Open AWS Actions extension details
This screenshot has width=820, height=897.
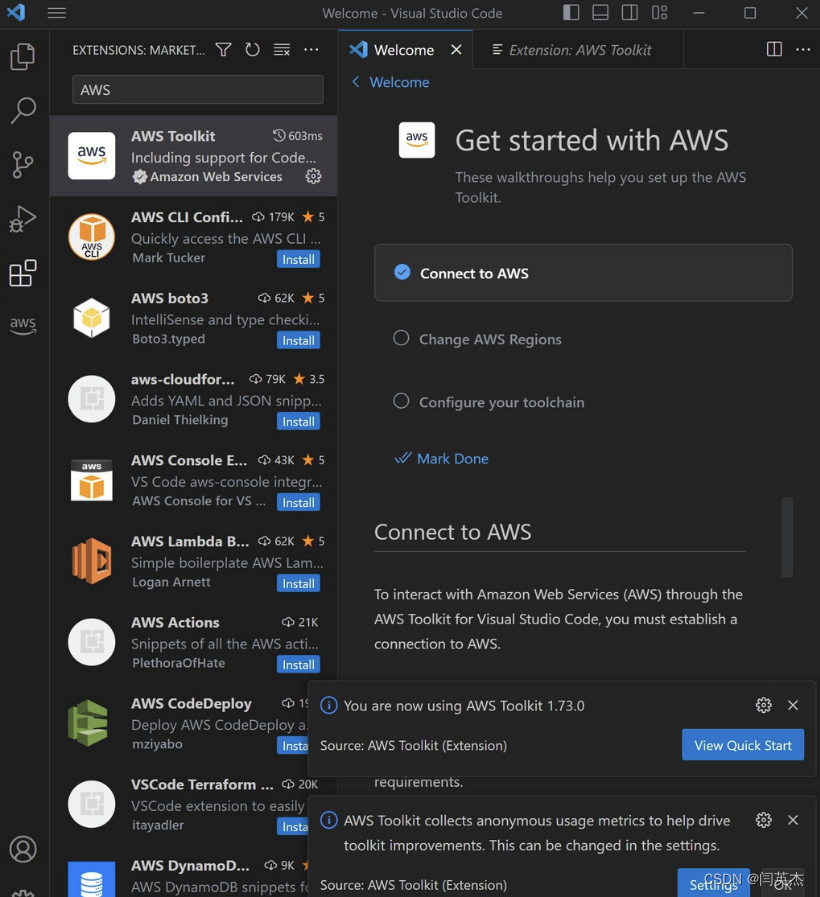(x=193, y=642)
